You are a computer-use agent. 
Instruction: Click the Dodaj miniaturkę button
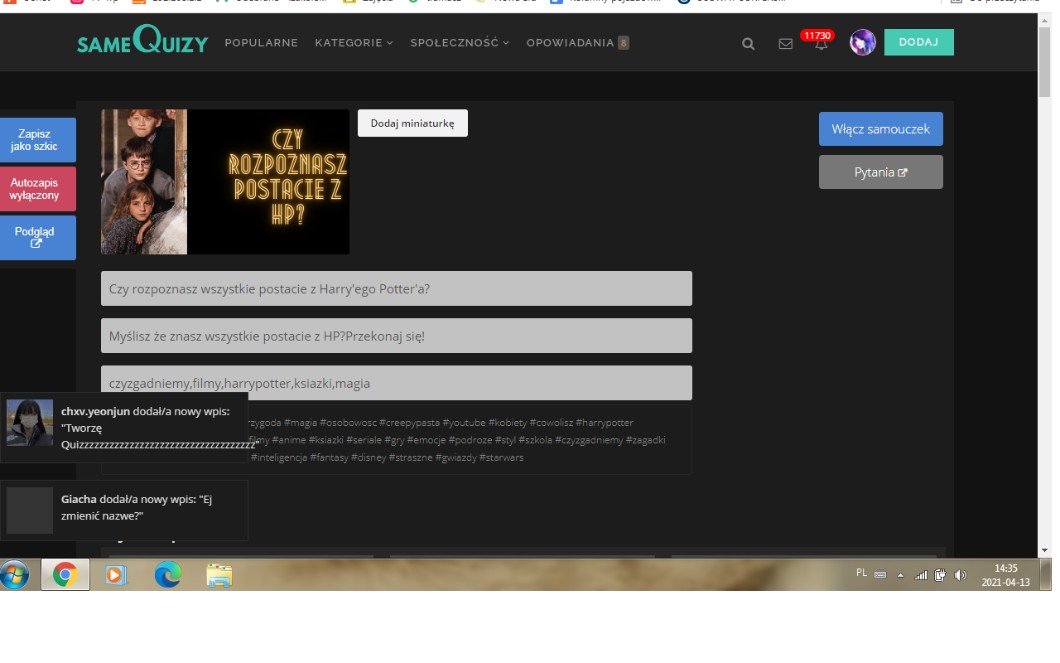click(x=412, y=123)
